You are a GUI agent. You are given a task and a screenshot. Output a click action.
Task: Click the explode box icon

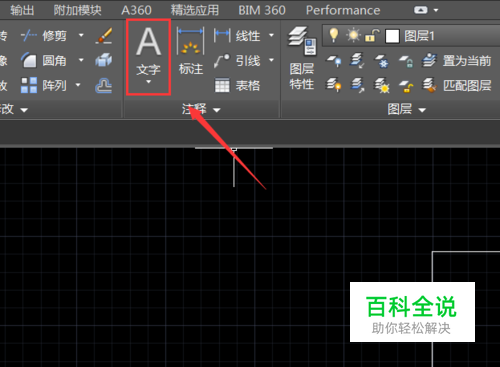104,60
